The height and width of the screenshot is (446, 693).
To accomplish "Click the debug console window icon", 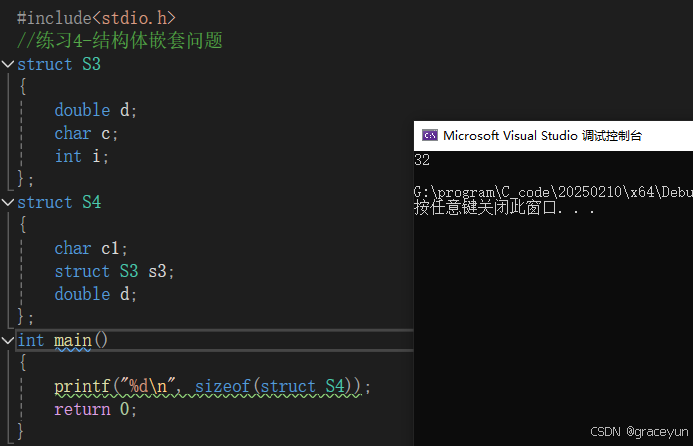I will pyautogui.click(x=430, y=135).
